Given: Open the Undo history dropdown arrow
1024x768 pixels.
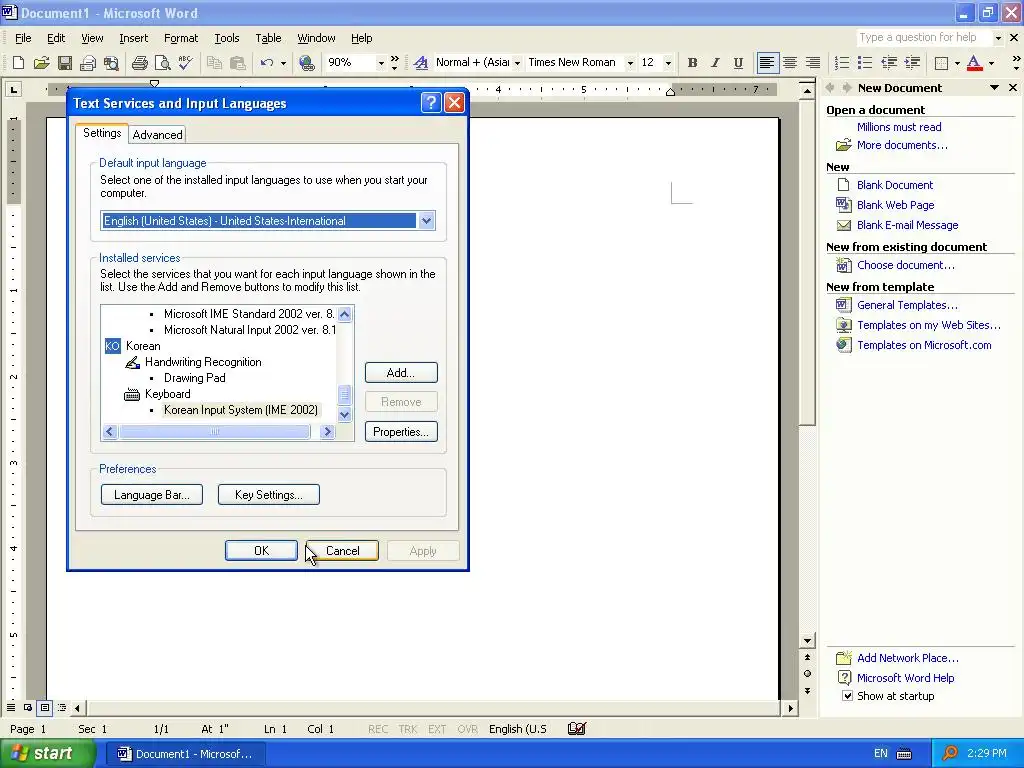Looking at the screenshot, I should click(283, 63).
